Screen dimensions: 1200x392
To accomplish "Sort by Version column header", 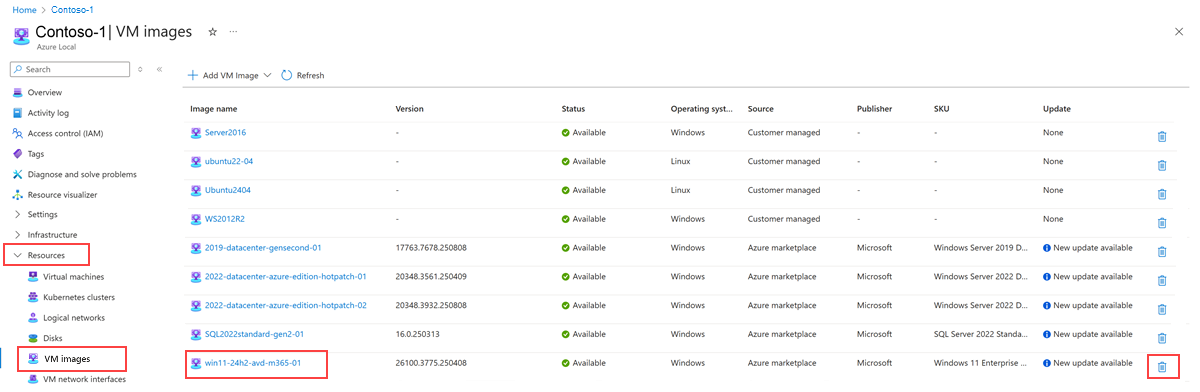I will [x=410, y=108].
